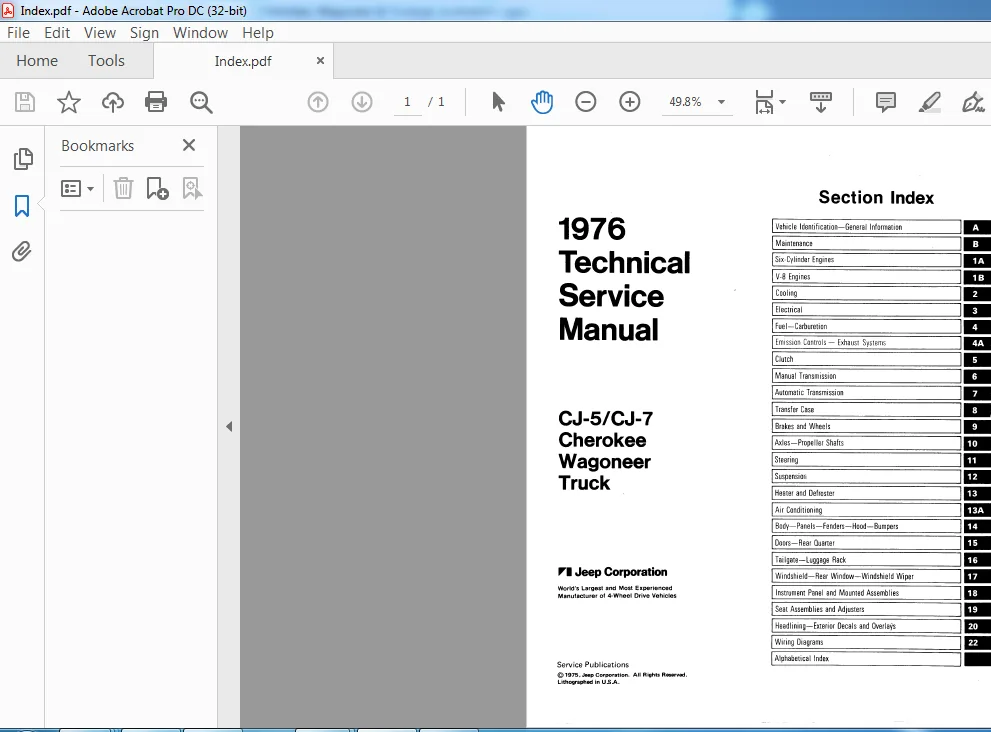This screenshot has height=732, width=991.
Task: Go to next page arrow
Action: (x=362, y=102)
